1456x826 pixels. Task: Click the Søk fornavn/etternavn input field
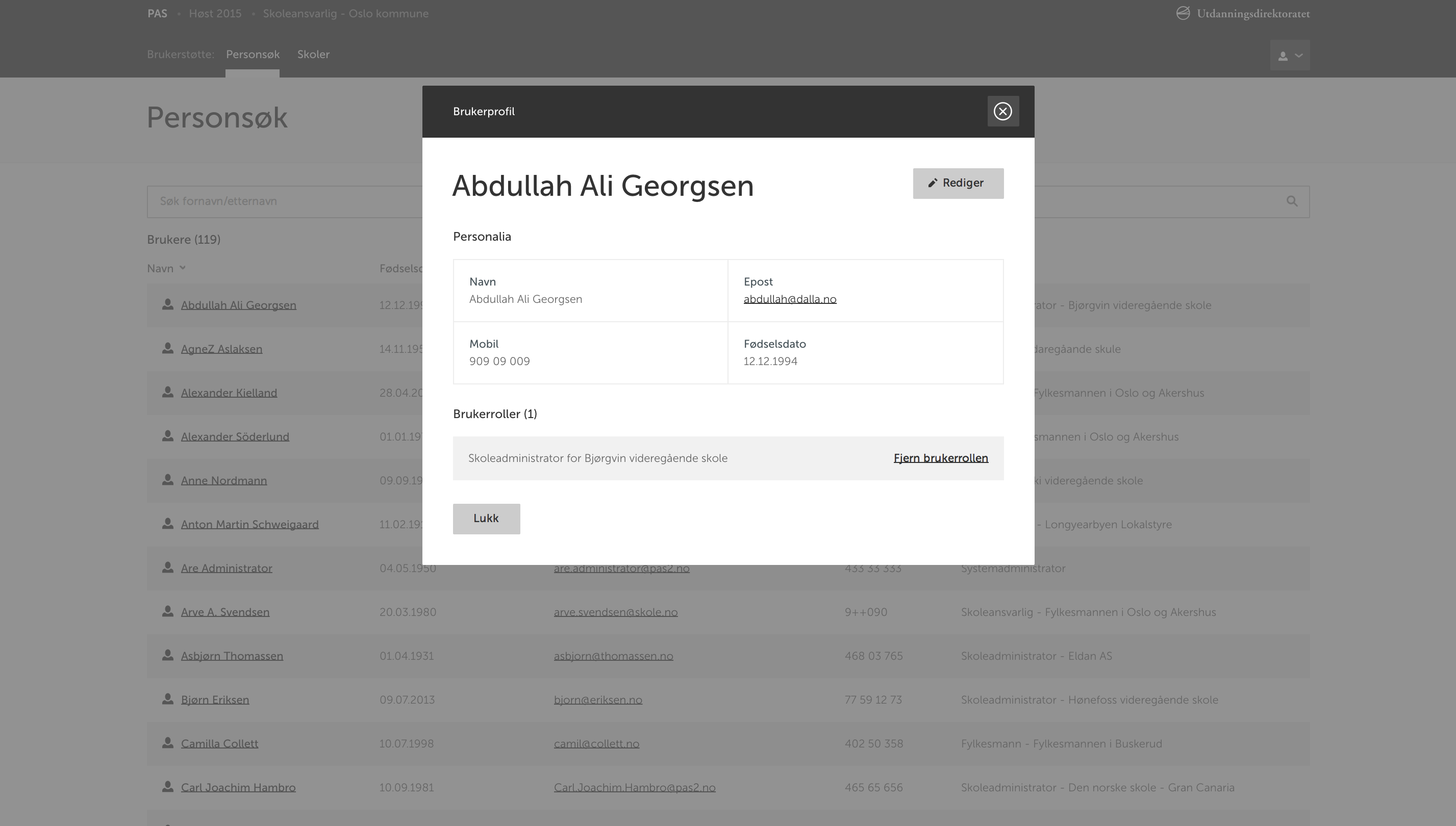pos(727,201)
